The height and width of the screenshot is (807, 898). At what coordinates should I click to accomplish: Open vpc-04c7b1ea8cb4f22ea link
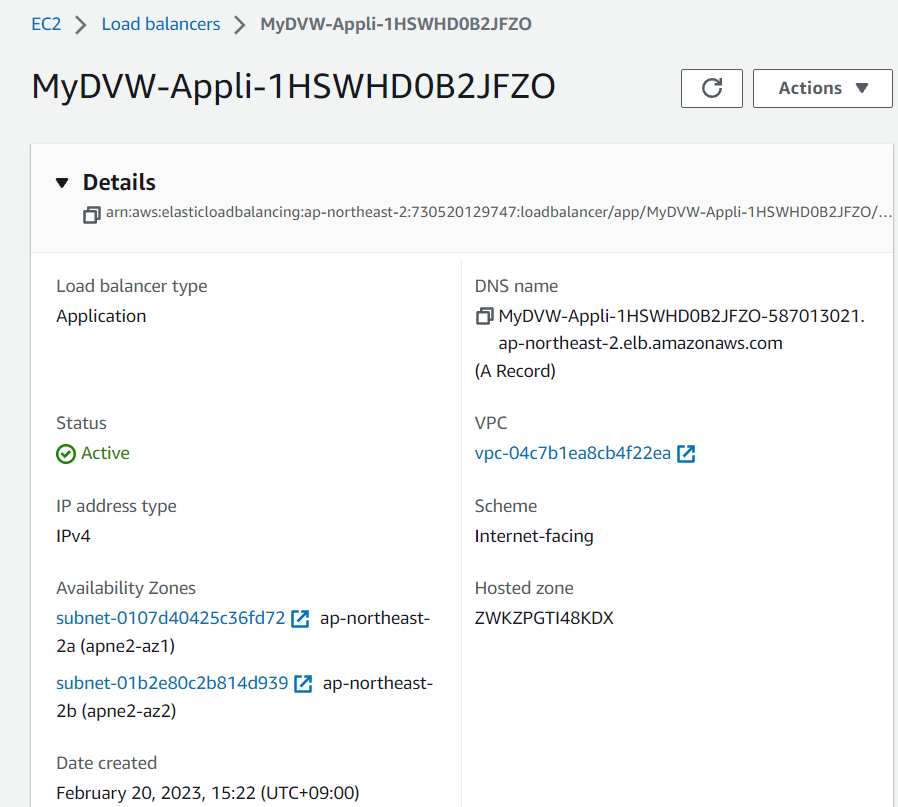coord(573,453)
